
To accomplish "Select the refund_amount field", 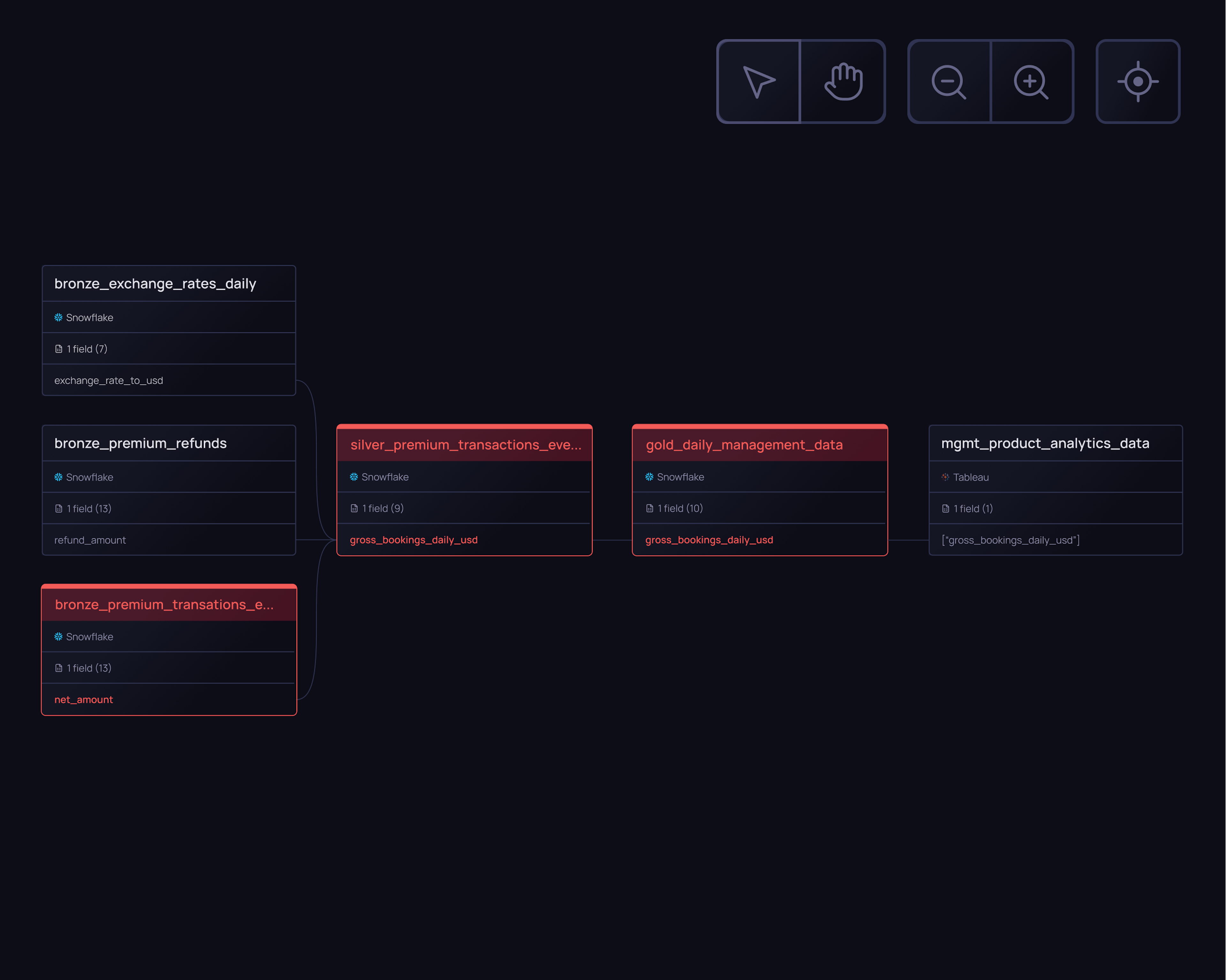I will click(90, 540).
